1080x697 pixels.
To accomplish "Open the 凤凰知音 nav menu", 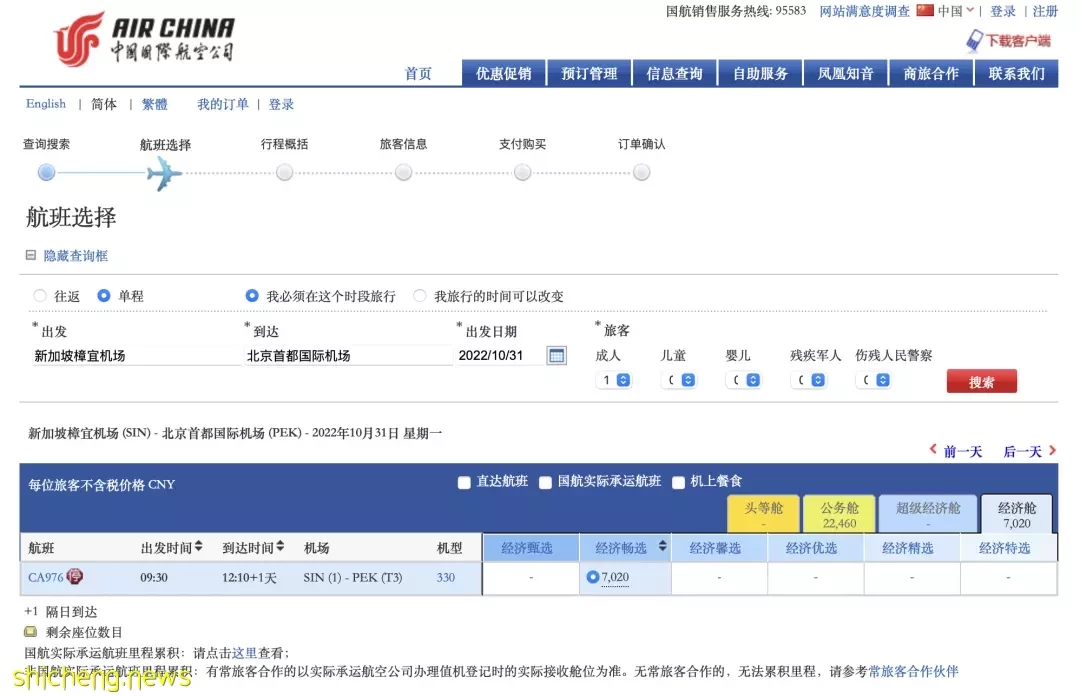I will click(845, 73).
